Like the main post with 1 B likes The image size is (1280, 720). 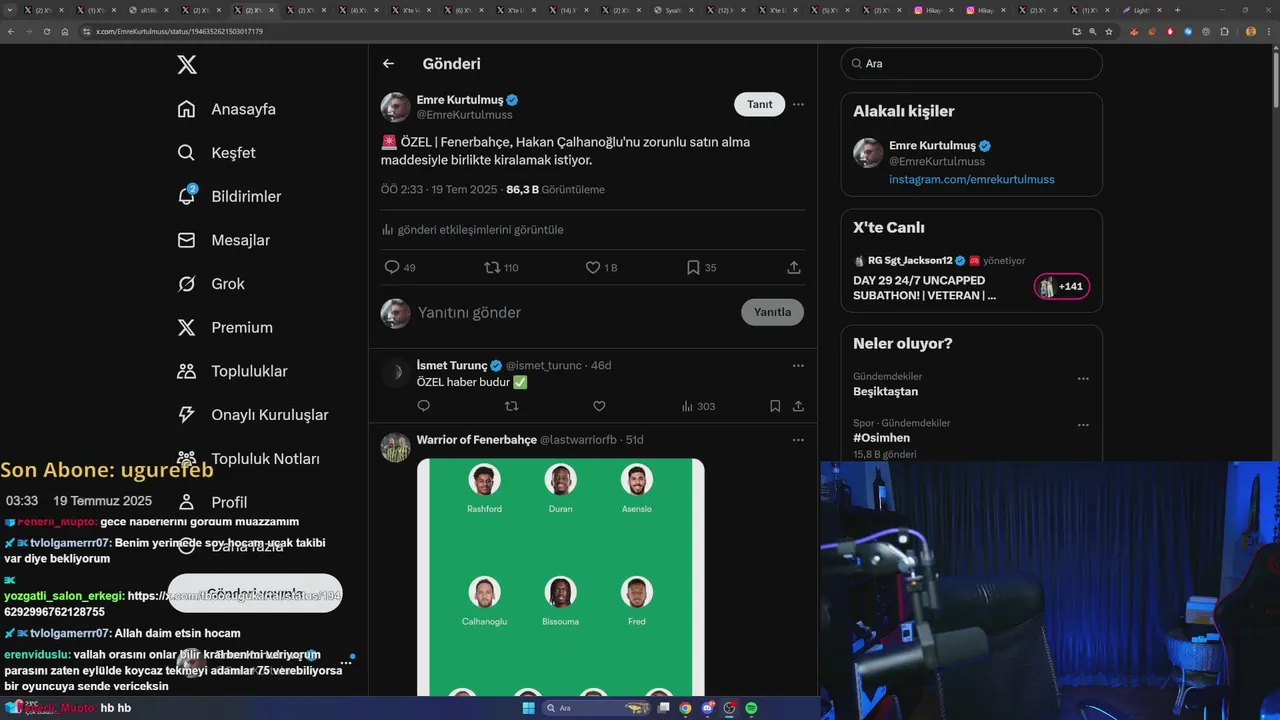pyautogui.click(x=593, y=267)
